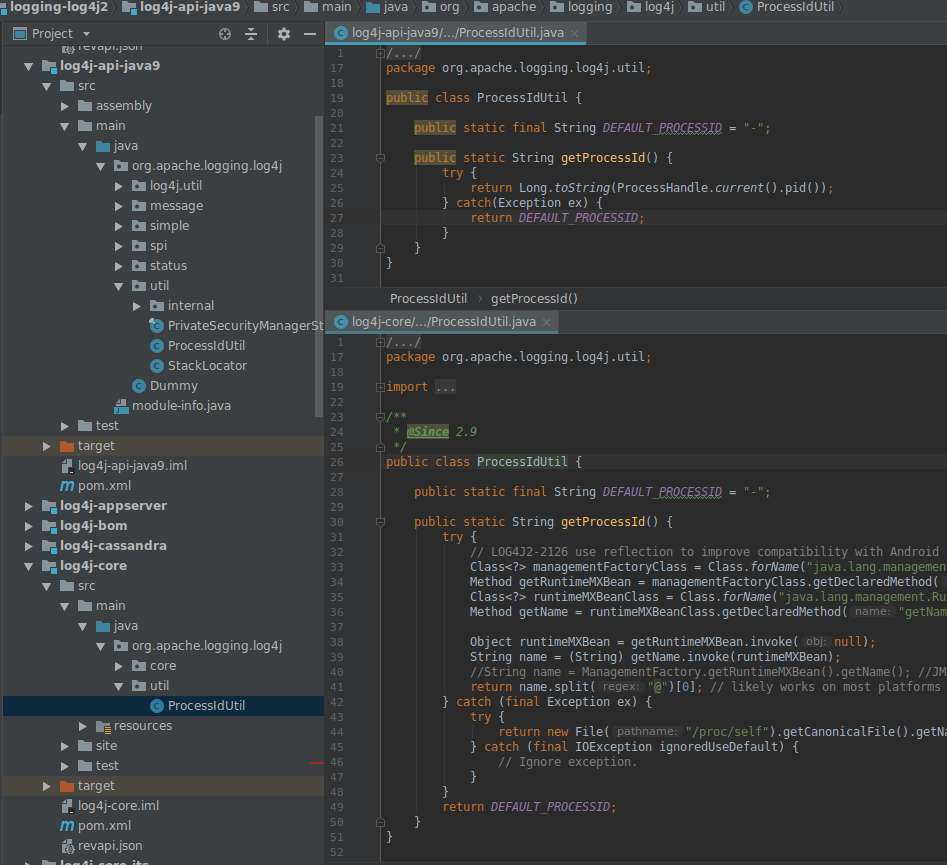
Task: Click the Project panel scrollbar thumb
Action: (x=319, y=266)
